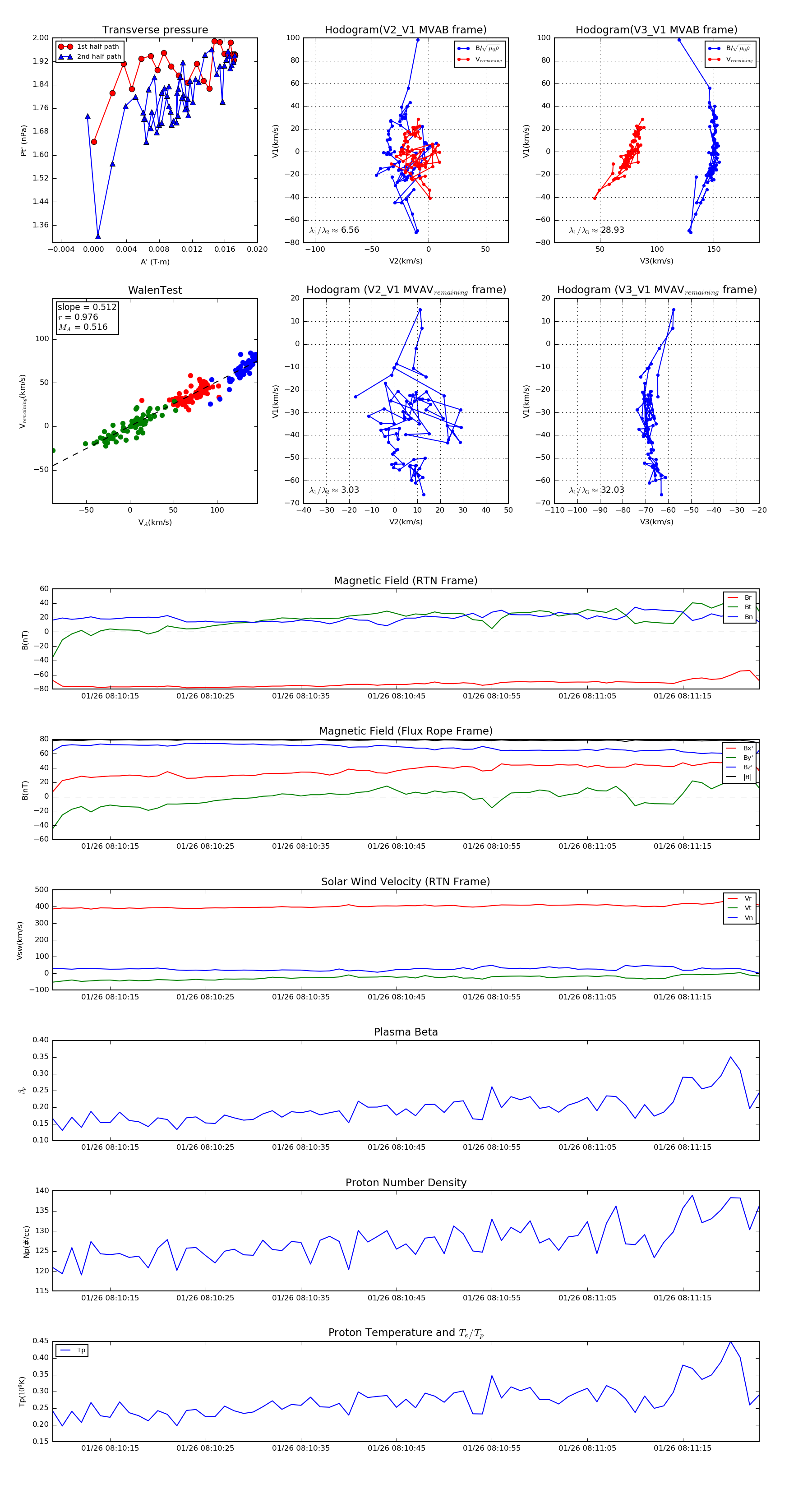Click tick '01/26 08:10:15' under Magnetic Field RTN plot
The height and width of the screenshot is (1489, 812).
[110, 696]
